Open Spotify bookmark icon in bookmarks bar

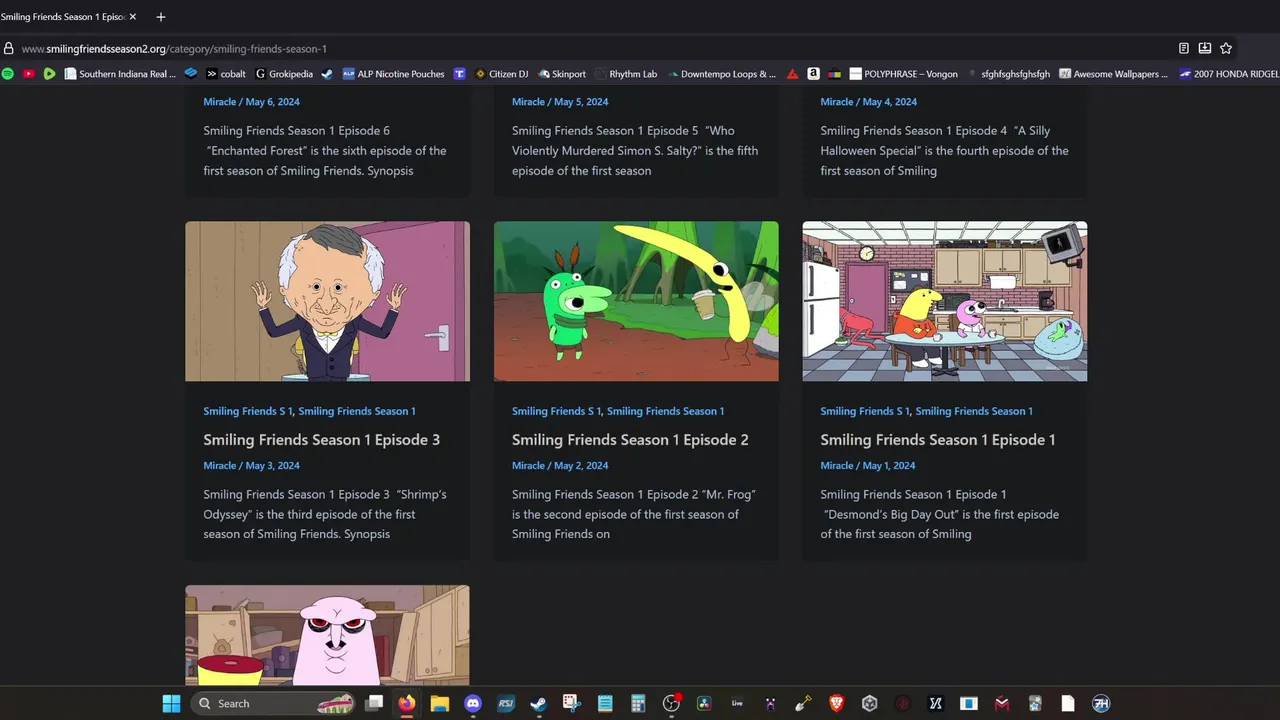(7, 74)
